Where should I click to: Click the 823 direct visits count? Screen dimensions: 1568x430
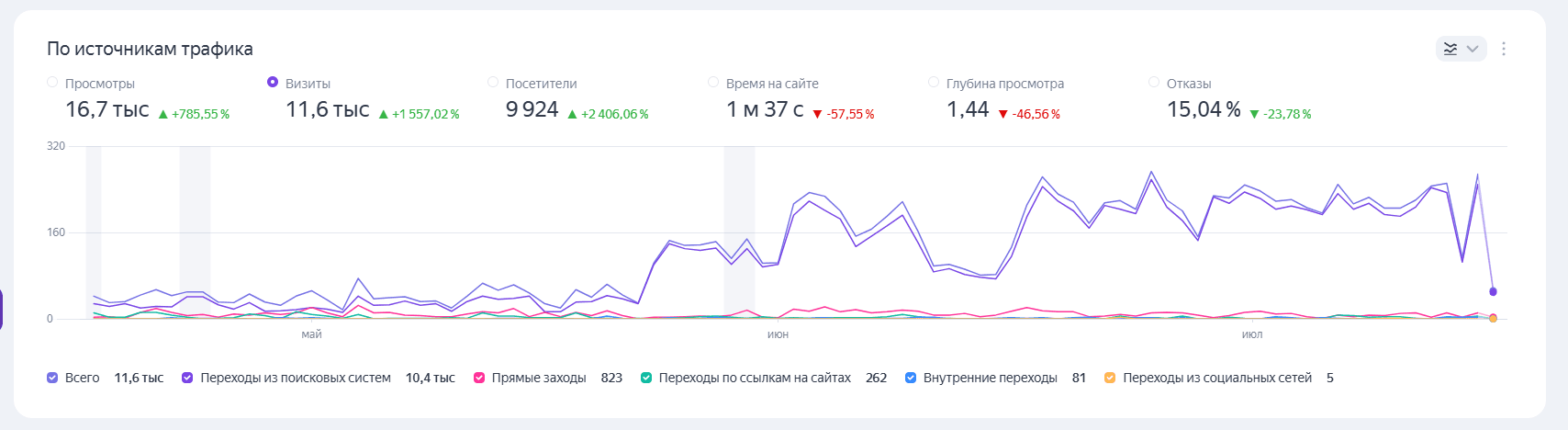click(x=611, y=378)
